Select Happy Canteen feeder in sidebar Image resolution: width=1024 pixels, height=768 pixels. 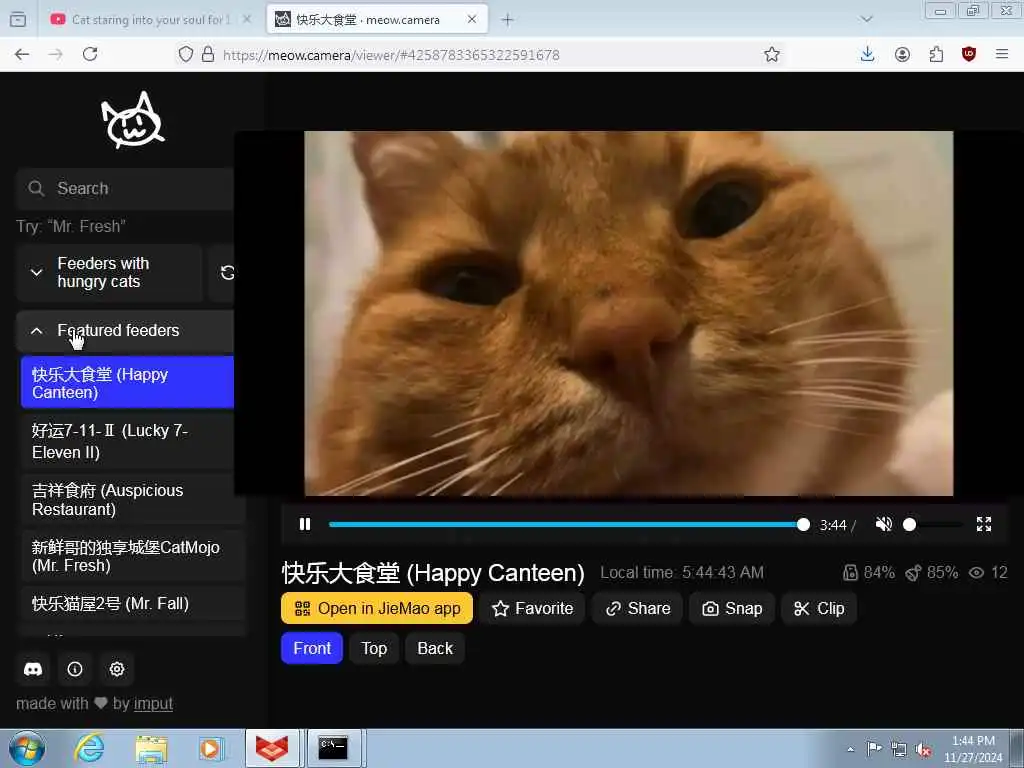[127, 383]
